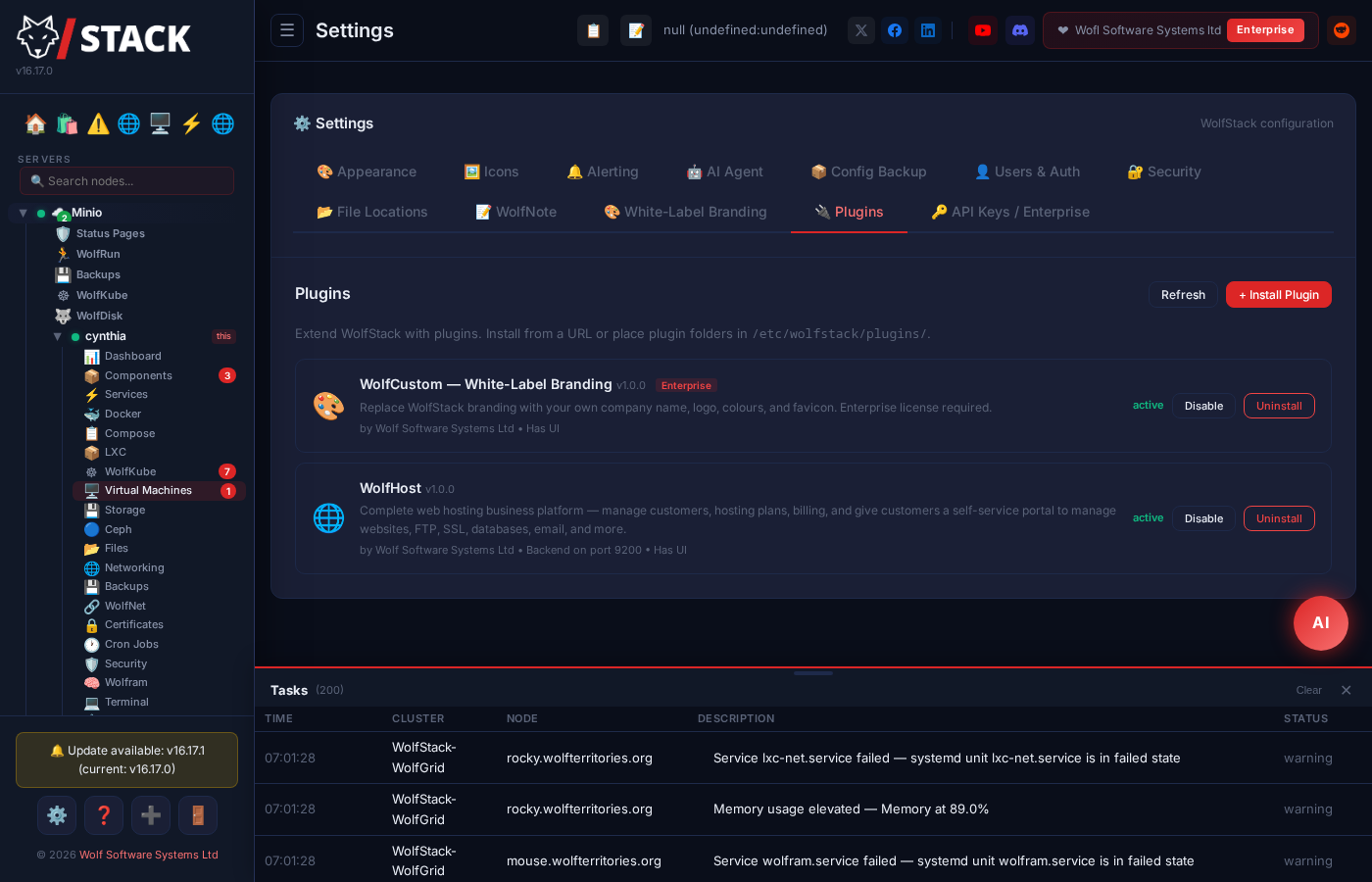Toggle the hamburger menu button beside Settings
Screen dimensions: 1372x882
coord(287,30)
